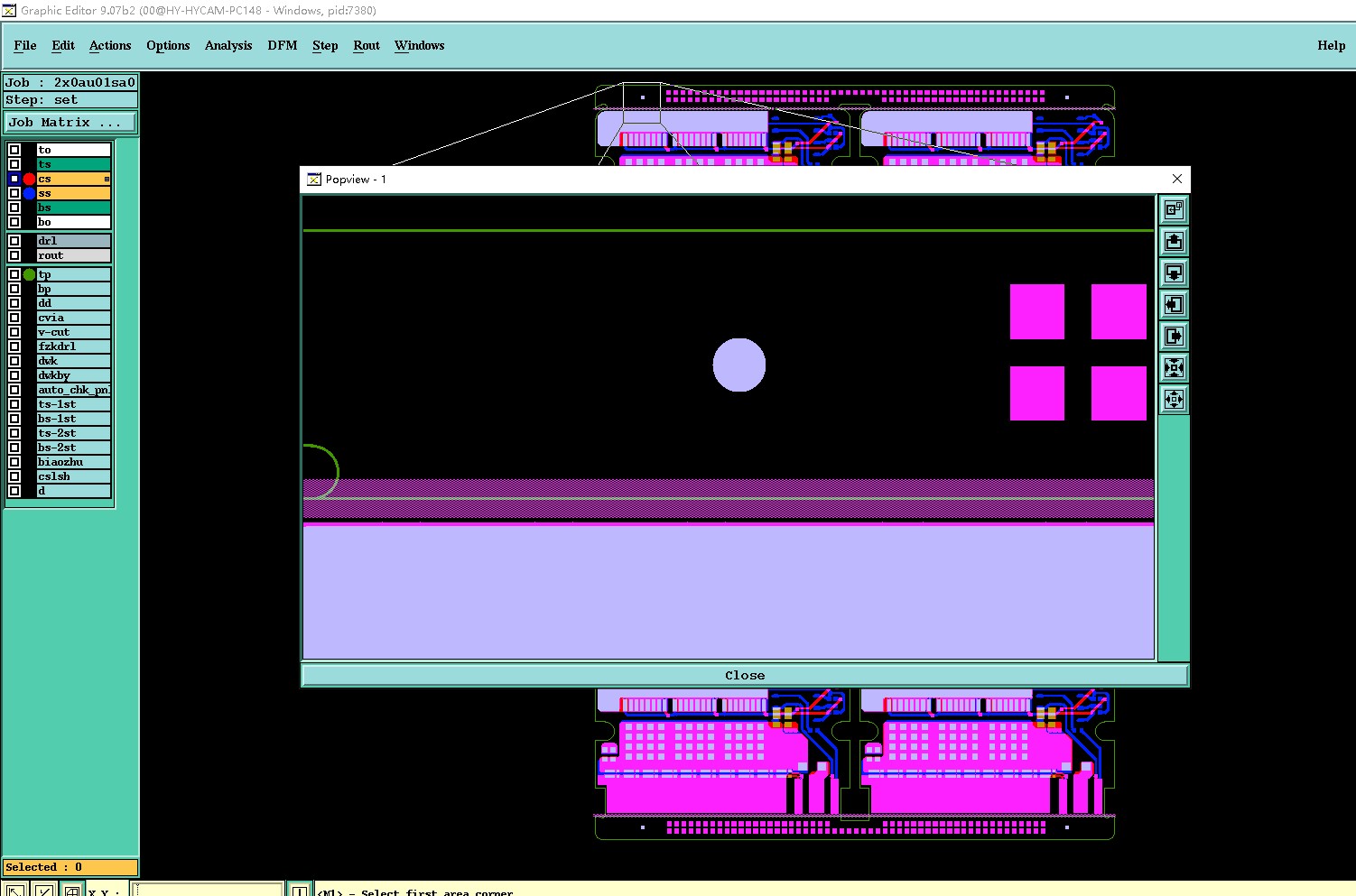Select the tp layer name
Viewport: 1356px width, 896px height.
(x=73, y=274)
